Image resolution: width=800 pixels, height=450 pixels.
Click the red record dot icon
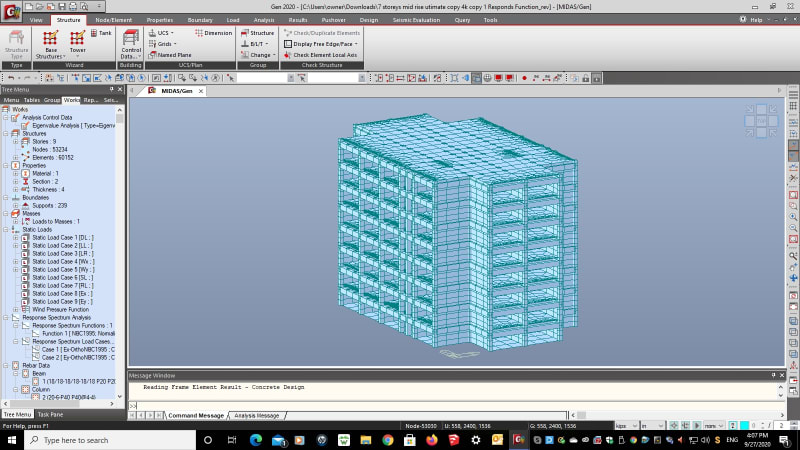pos(524,78)
